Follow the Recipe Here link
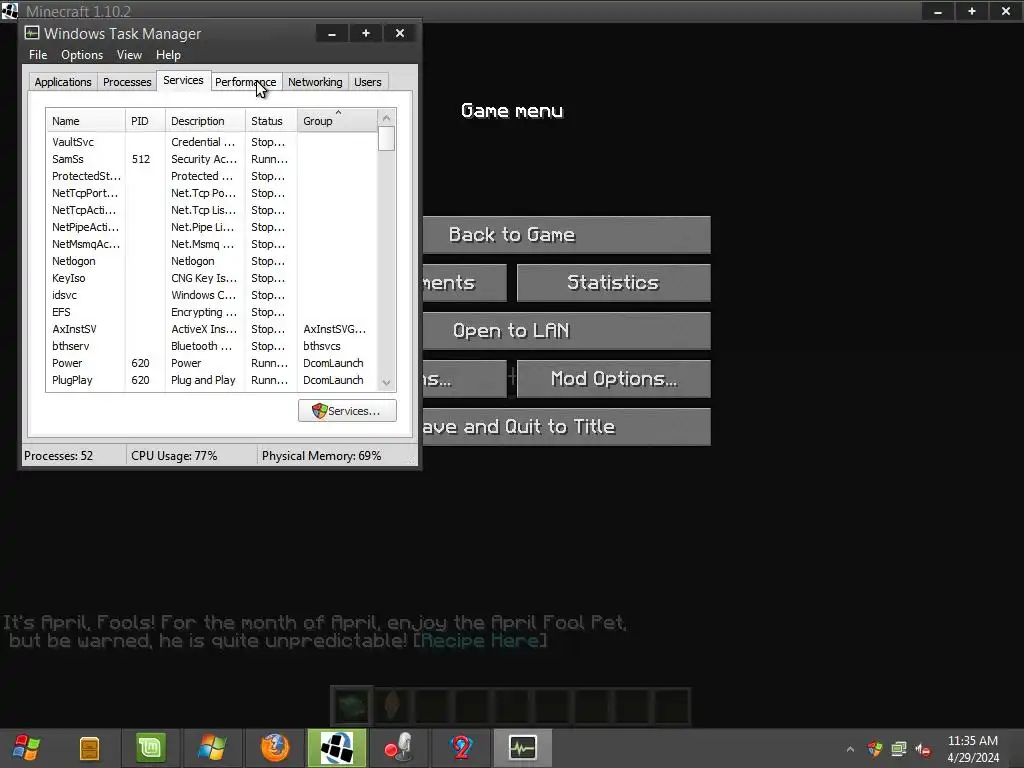Image resolution: width=1024 pixels, height=768 pixels. coord(480,640)
